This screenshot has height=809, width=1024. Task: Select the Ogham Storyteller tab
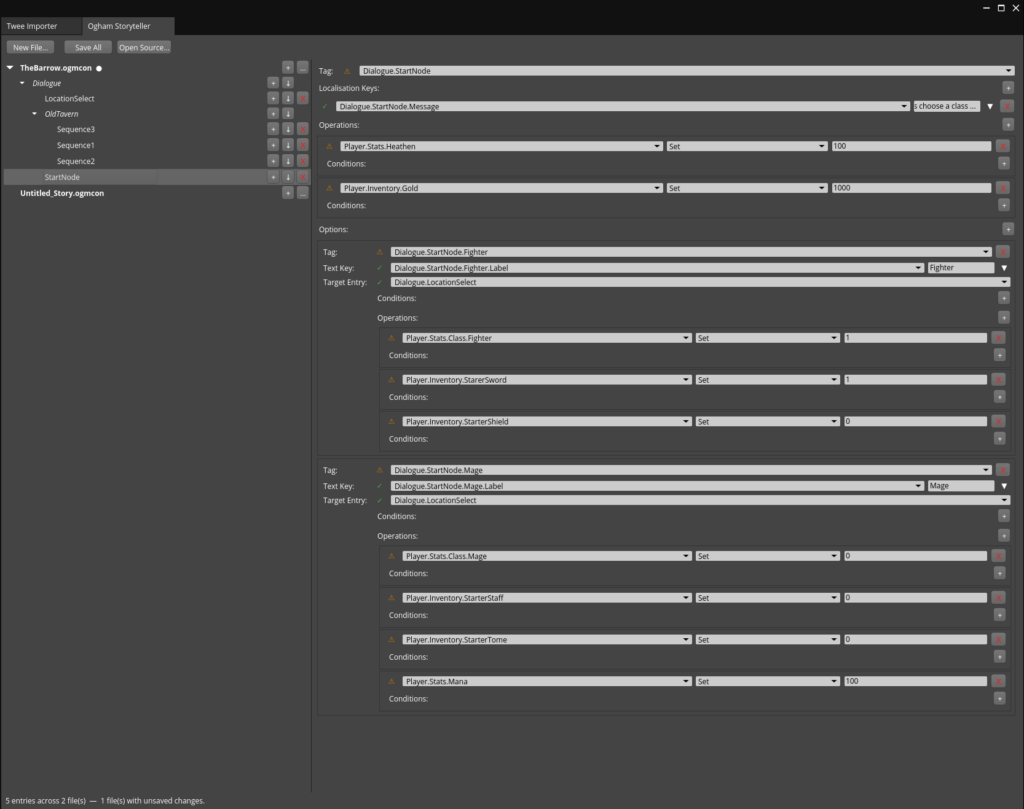point(119,26)
